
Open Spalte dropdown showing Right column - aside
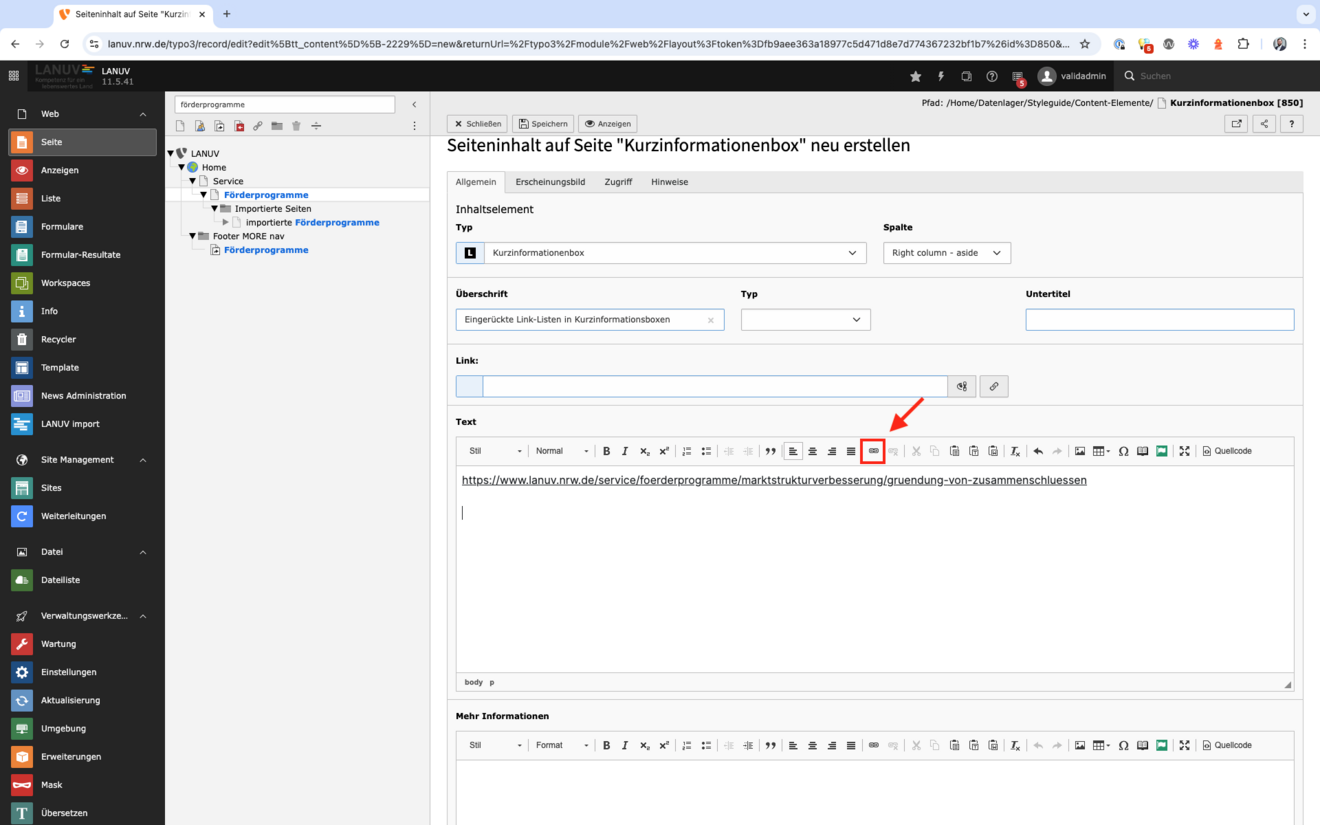pos(947,253)
